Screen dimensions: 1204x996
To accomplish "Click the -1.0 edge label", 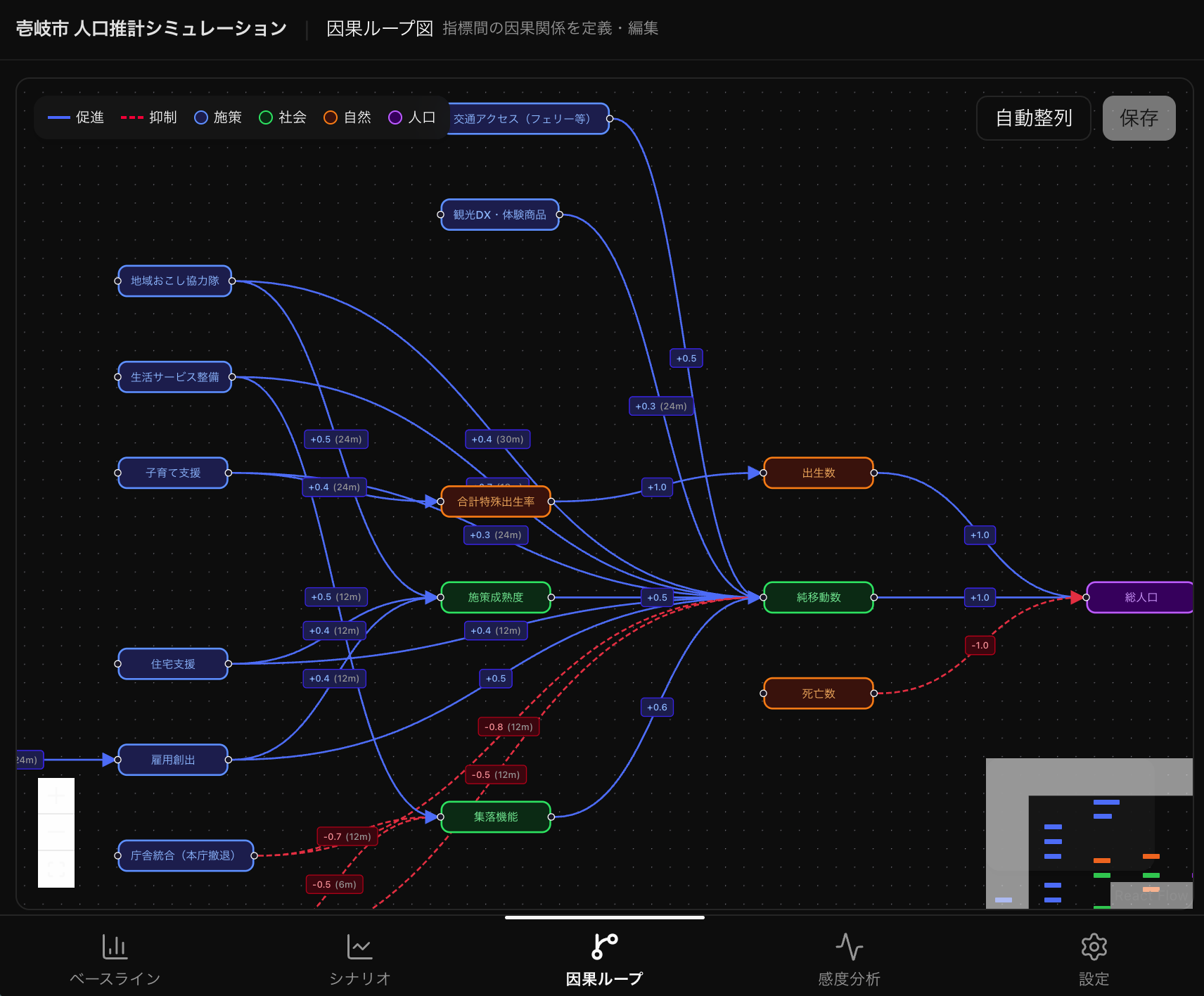I will point(980,645).
